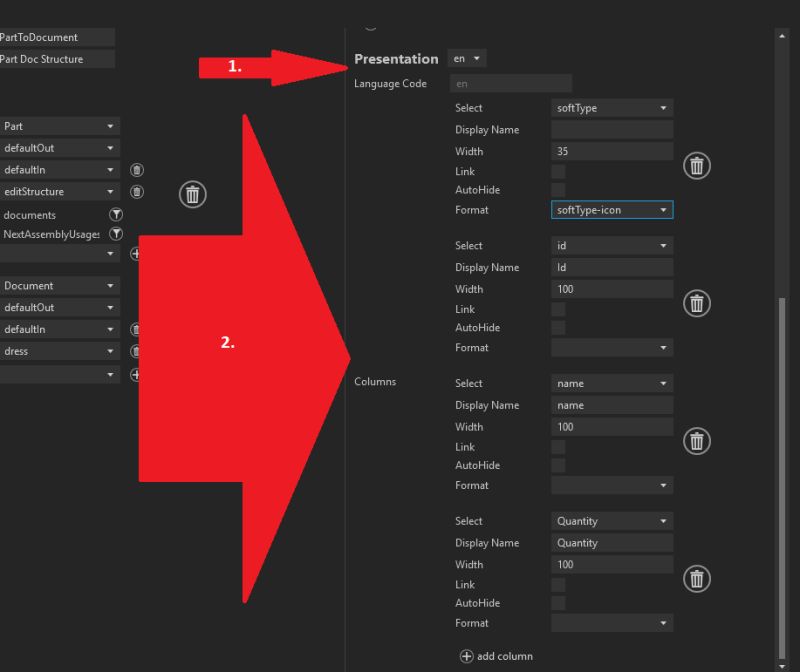Click the small trash icon beside defaultIn

(136, 170)
